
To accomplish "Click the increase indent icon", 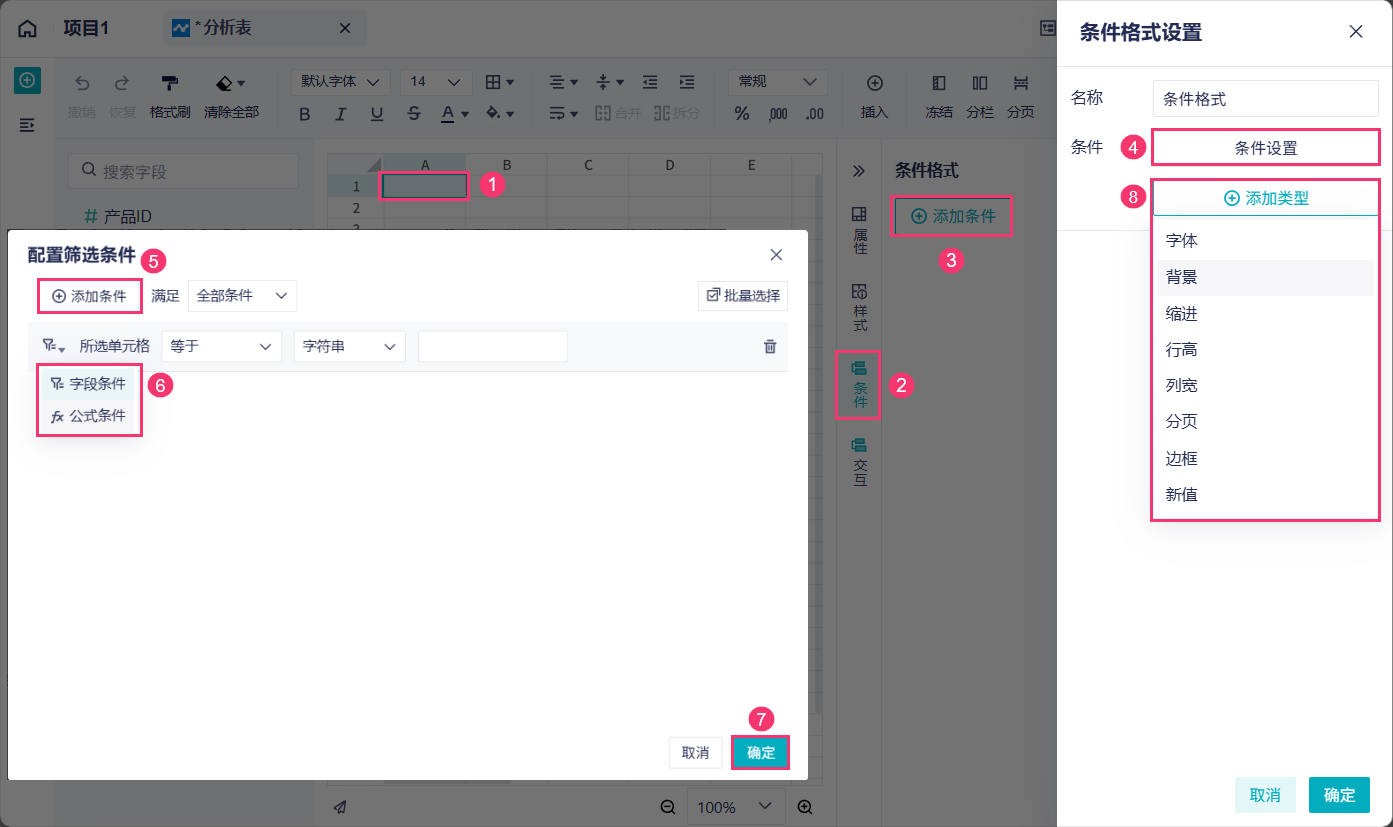I will click(x=686, y=82).
